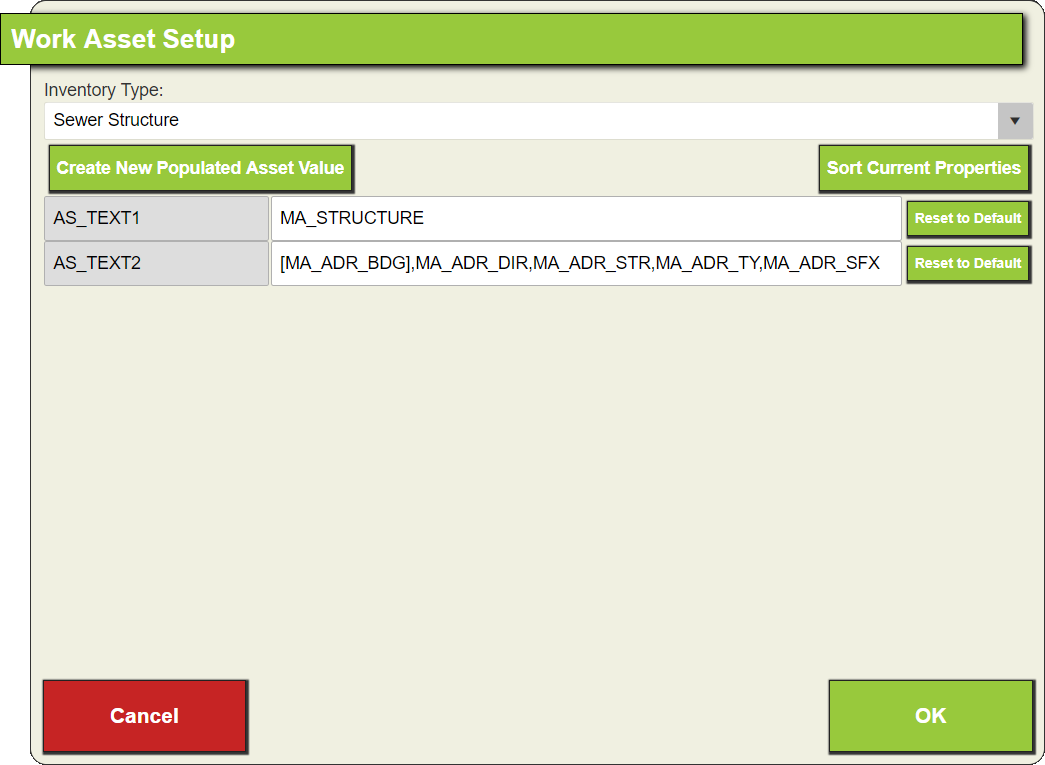Open the Inventory Type dropdown arrow
The image size is (1045, 765).
1015,121
